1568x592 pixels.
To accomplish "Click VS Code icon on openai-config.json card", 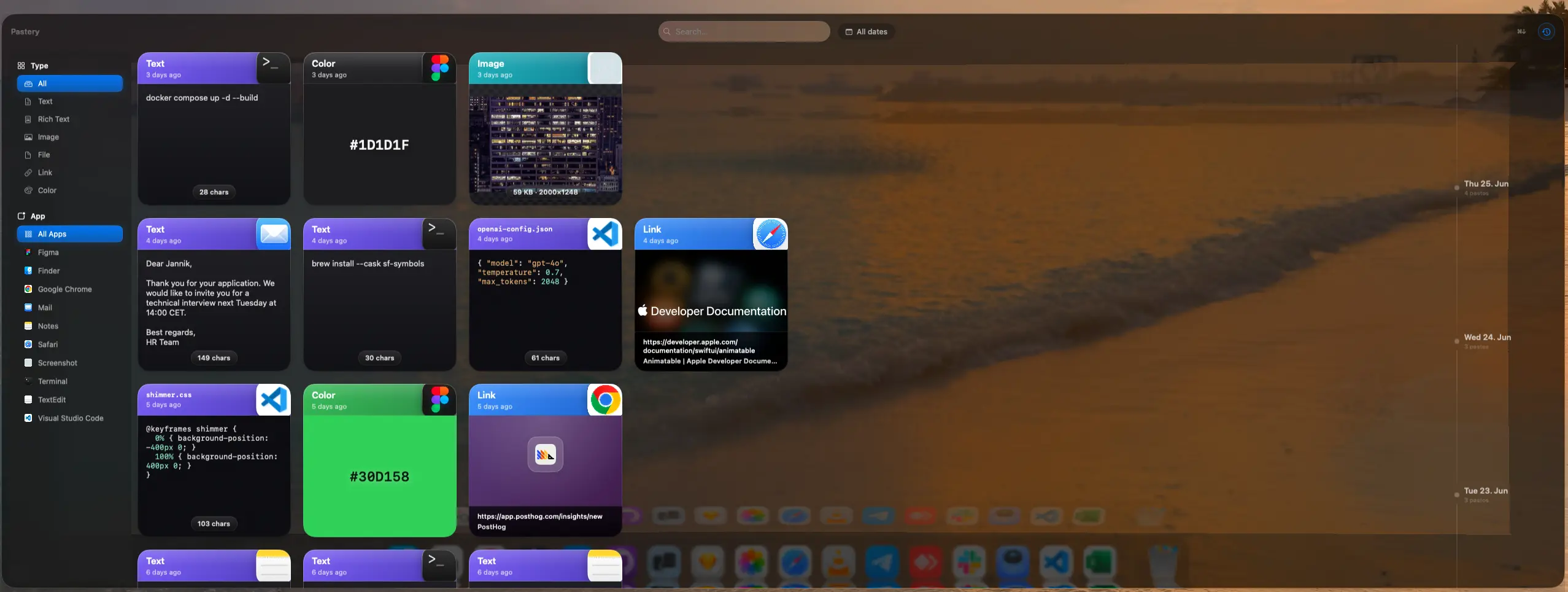I will 604,234.
